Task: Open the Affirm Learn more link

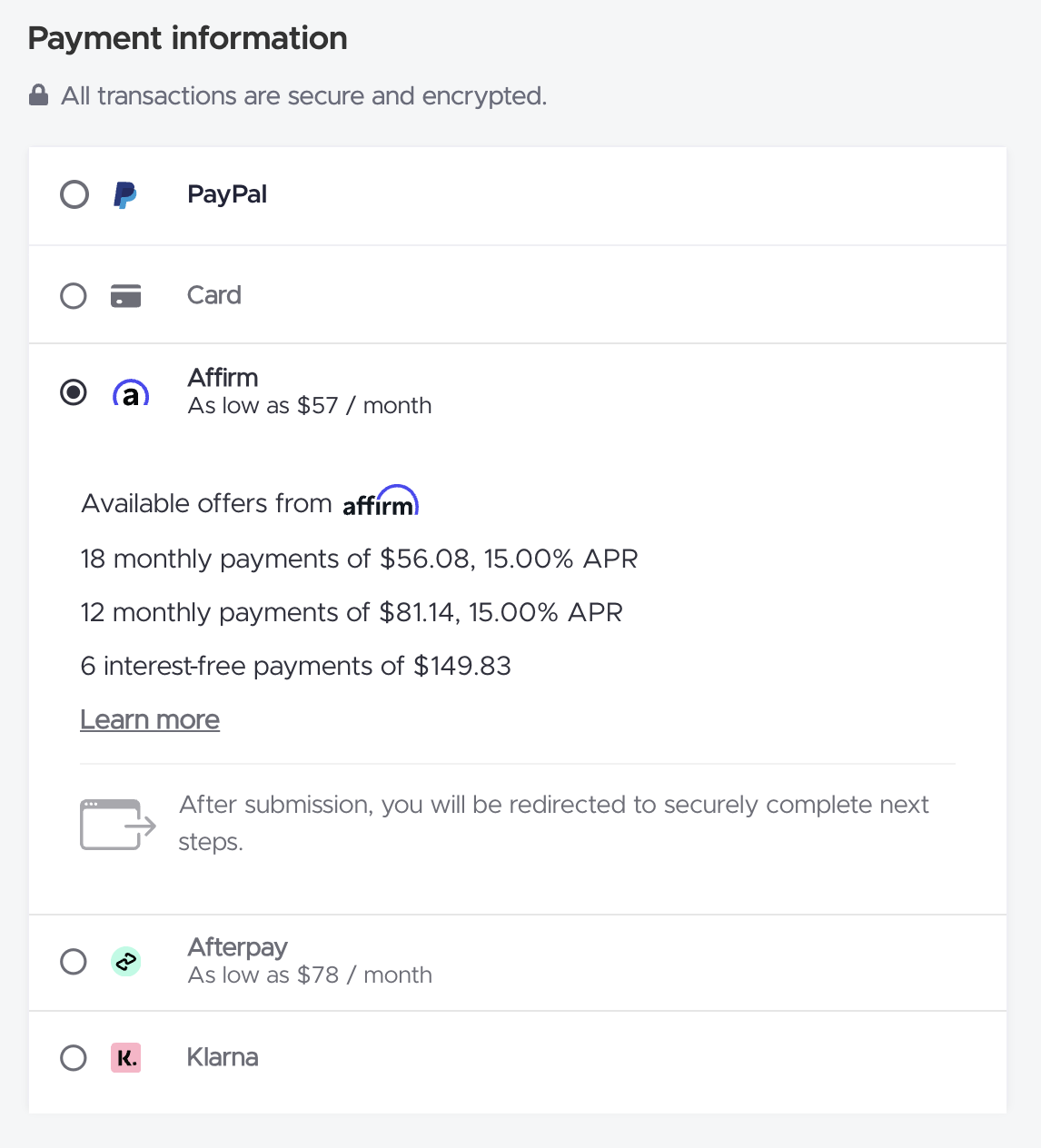Action: click(150, 719)
